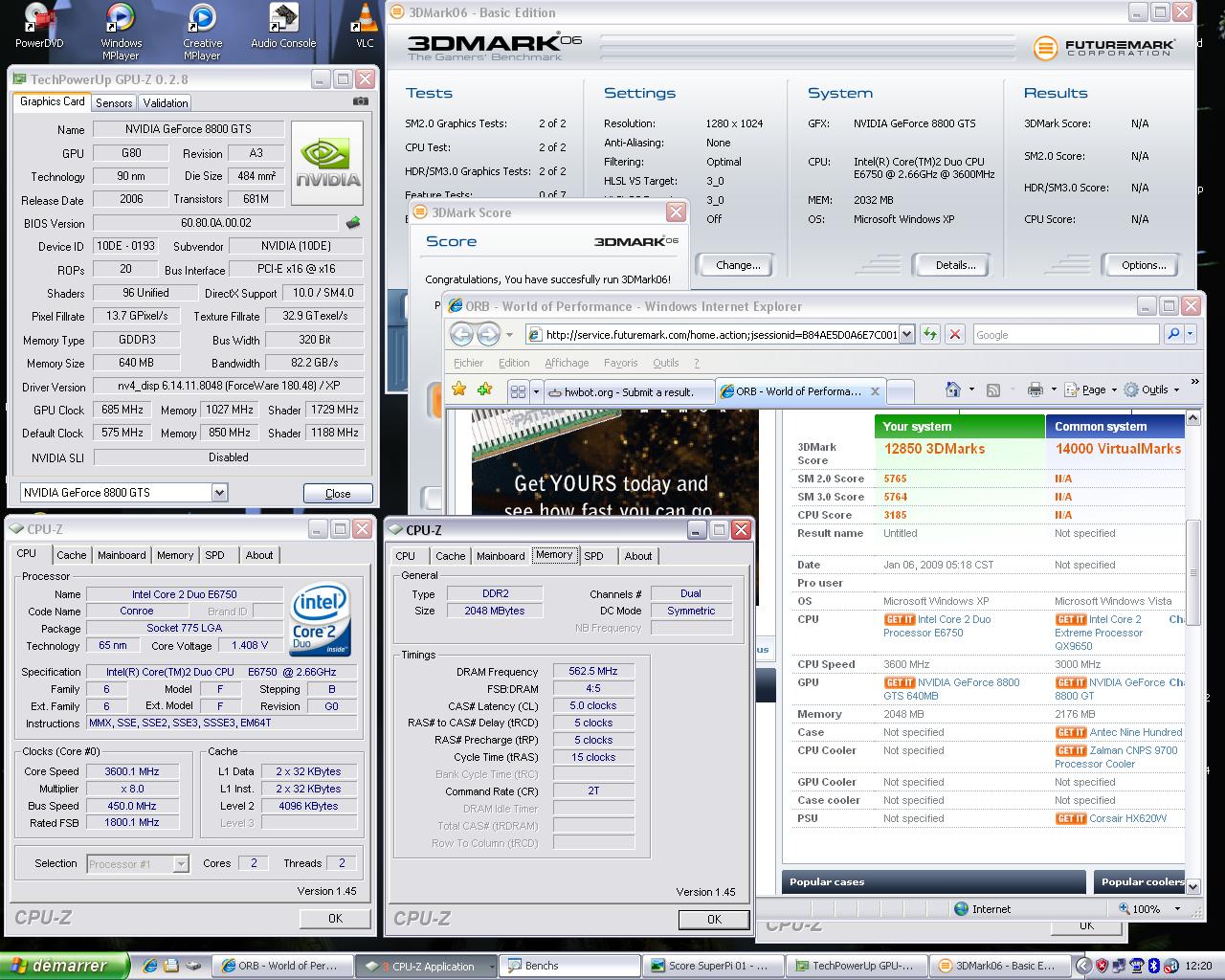Click the IE refresh button
1225x980 pixels.
930,334
